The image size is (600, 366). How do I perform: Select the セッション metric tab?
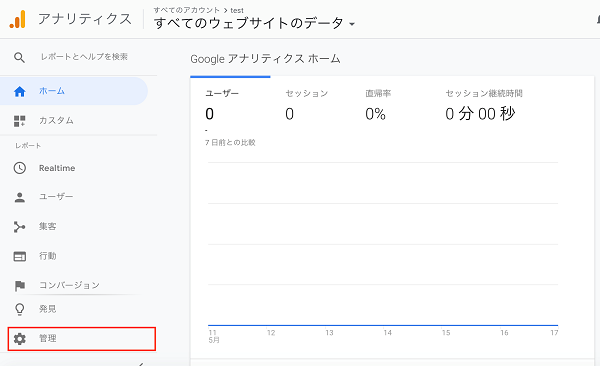click(x=307, y=106)
